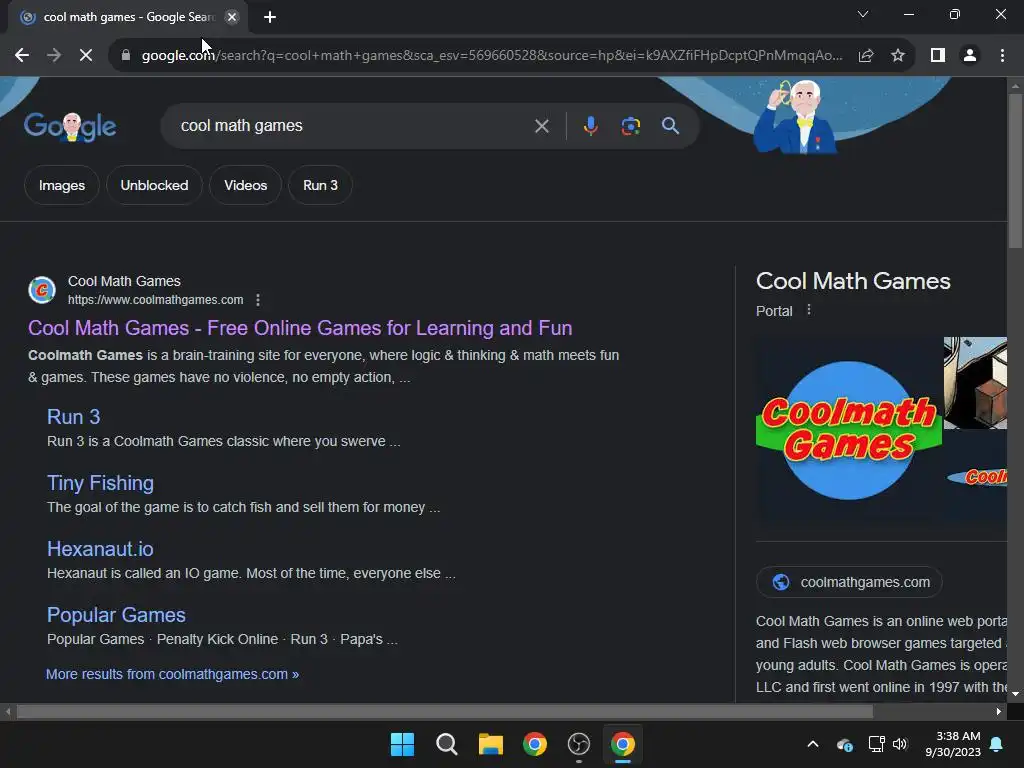Open Chrome profile menu
The image size is (1024, 768).
[970, 56]
